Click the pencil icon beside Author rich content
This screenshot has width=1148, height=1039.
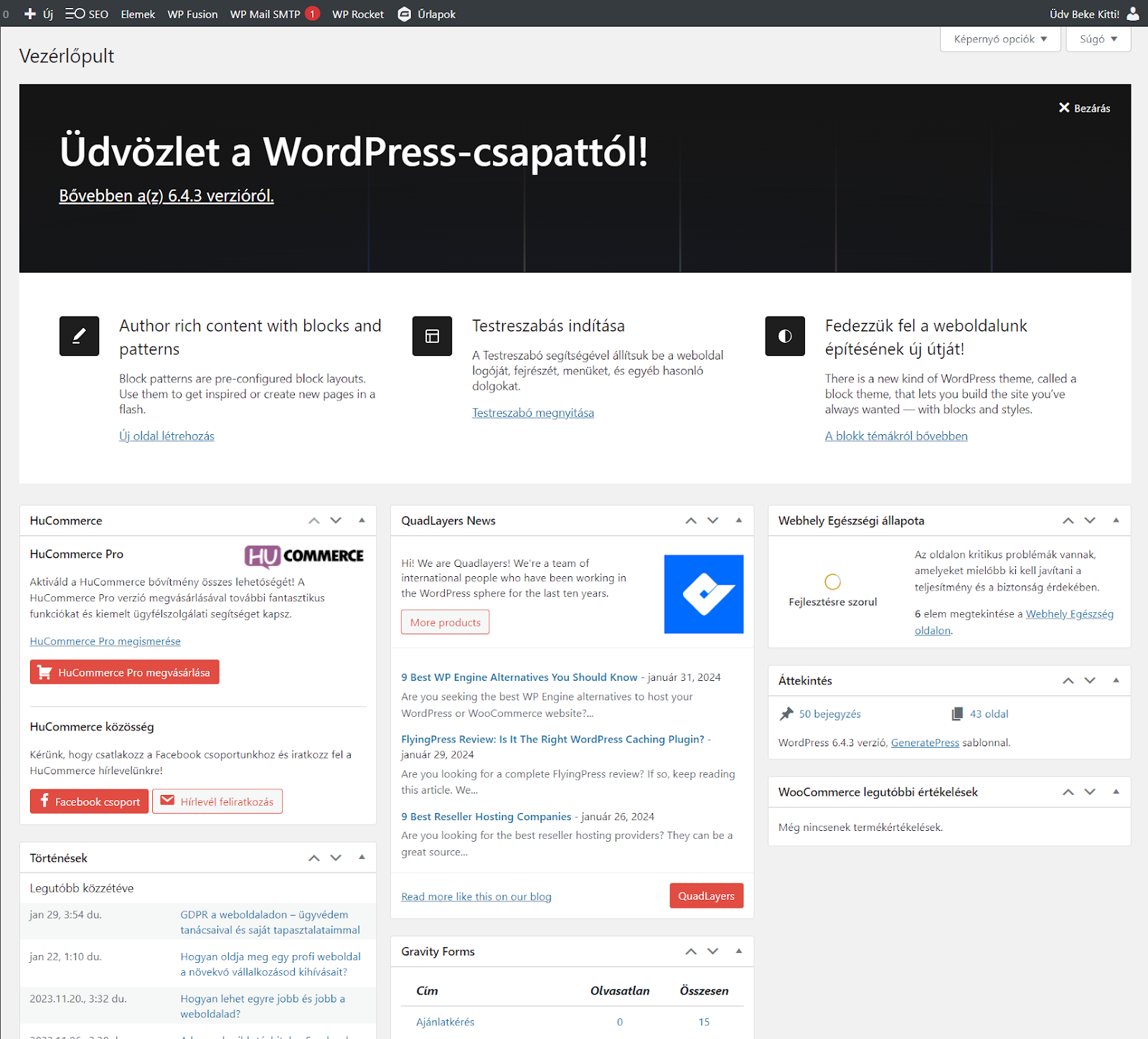79,336
